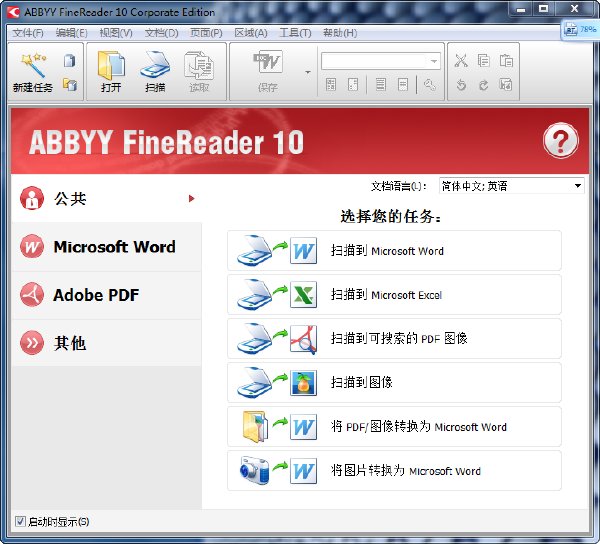The image size is (600, 544).
Task: Choose the 扫描到图像 task
Action: [394, 383]
